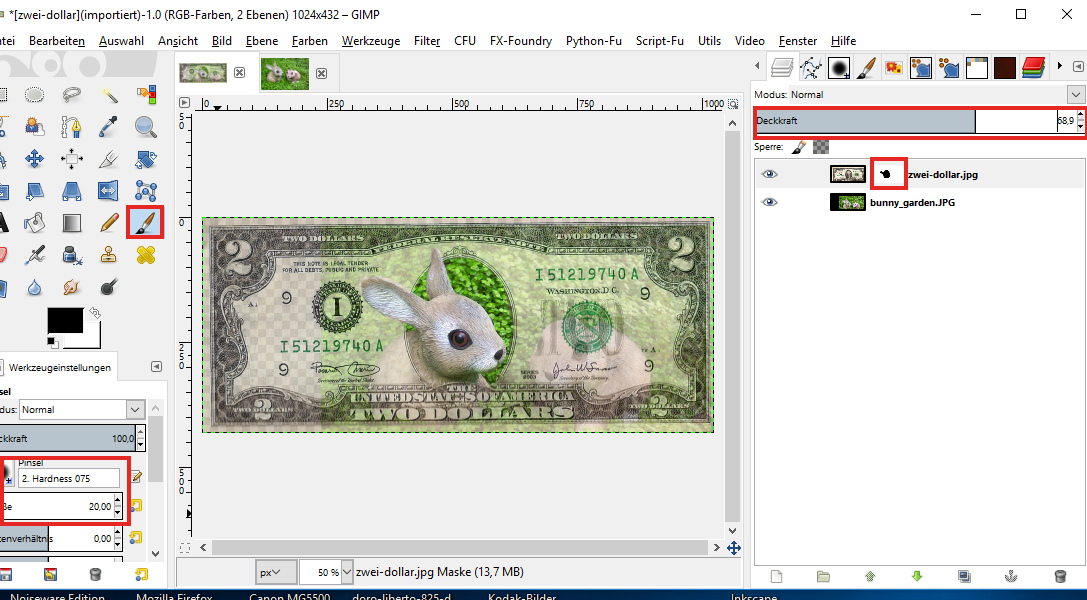1087x600 pixels.
Task: Open the zoom percentage dropdown
Action: 346,572
